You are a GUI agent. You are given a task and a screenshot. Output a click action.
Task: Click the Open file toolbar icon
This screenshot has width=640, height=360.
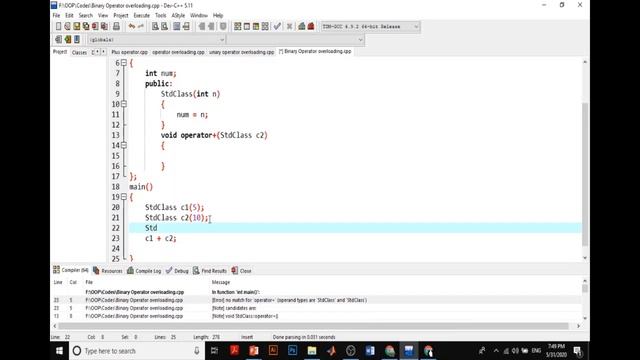click(x=67, y=27)
